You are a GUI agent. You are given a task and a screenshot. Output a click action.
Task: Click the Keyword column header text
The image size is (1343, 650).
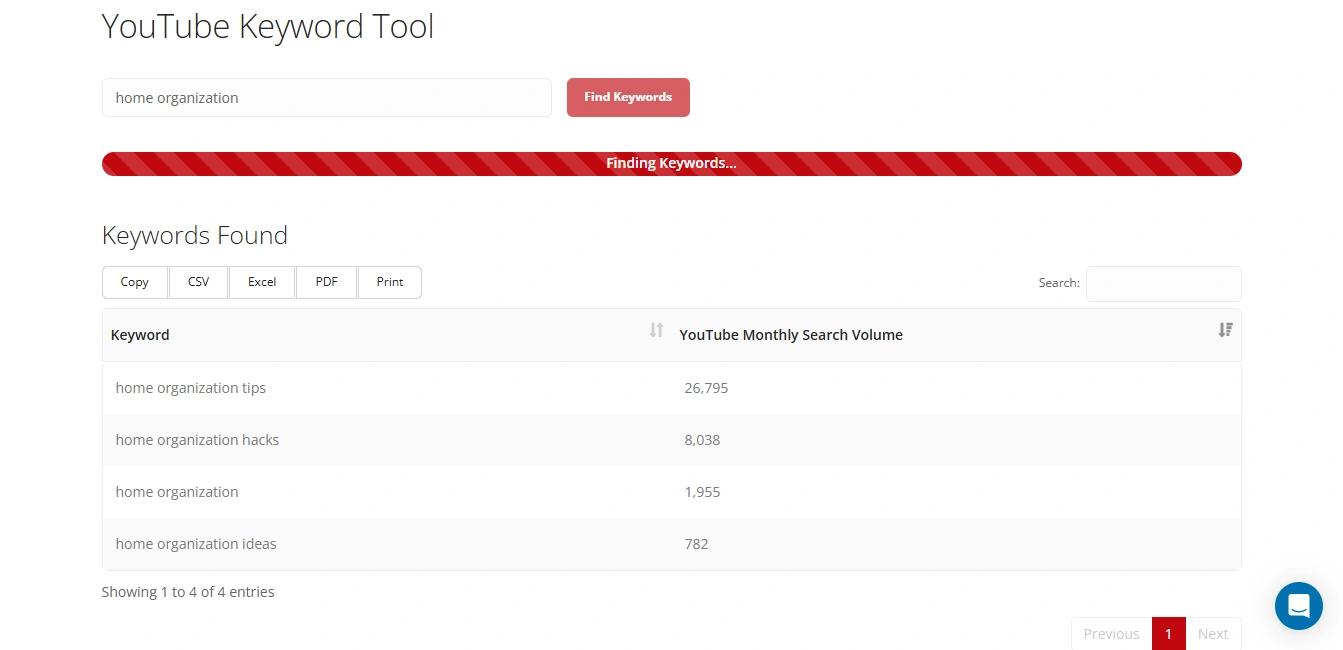coord(140,335)
